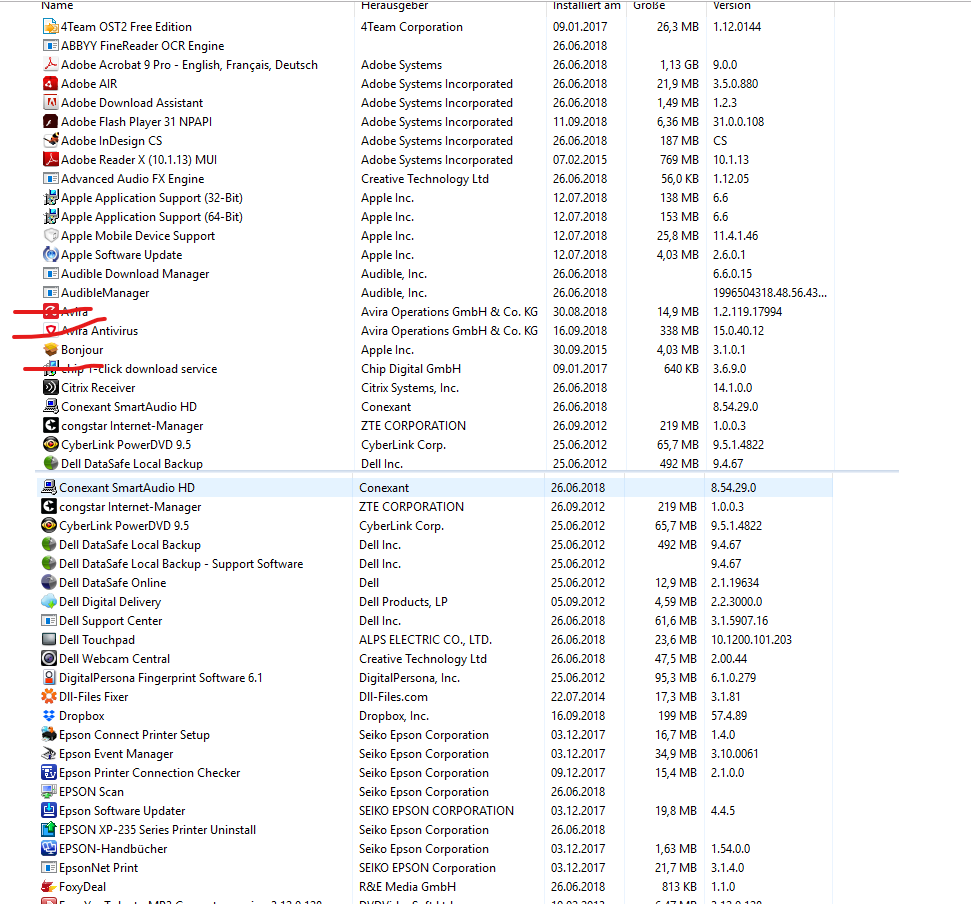Screen dimensions: 971x904
Task: Click the Epson Printer Connection Checker icon
Action: [x=49, y=773]
